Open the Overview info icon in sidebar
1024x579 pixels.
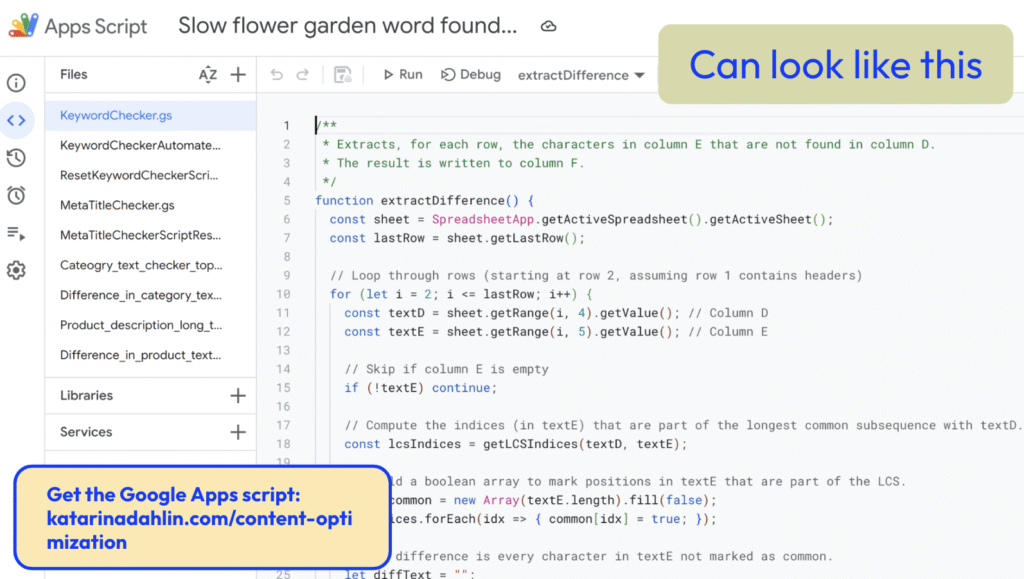pyautogui.click(x=16, y=83)
